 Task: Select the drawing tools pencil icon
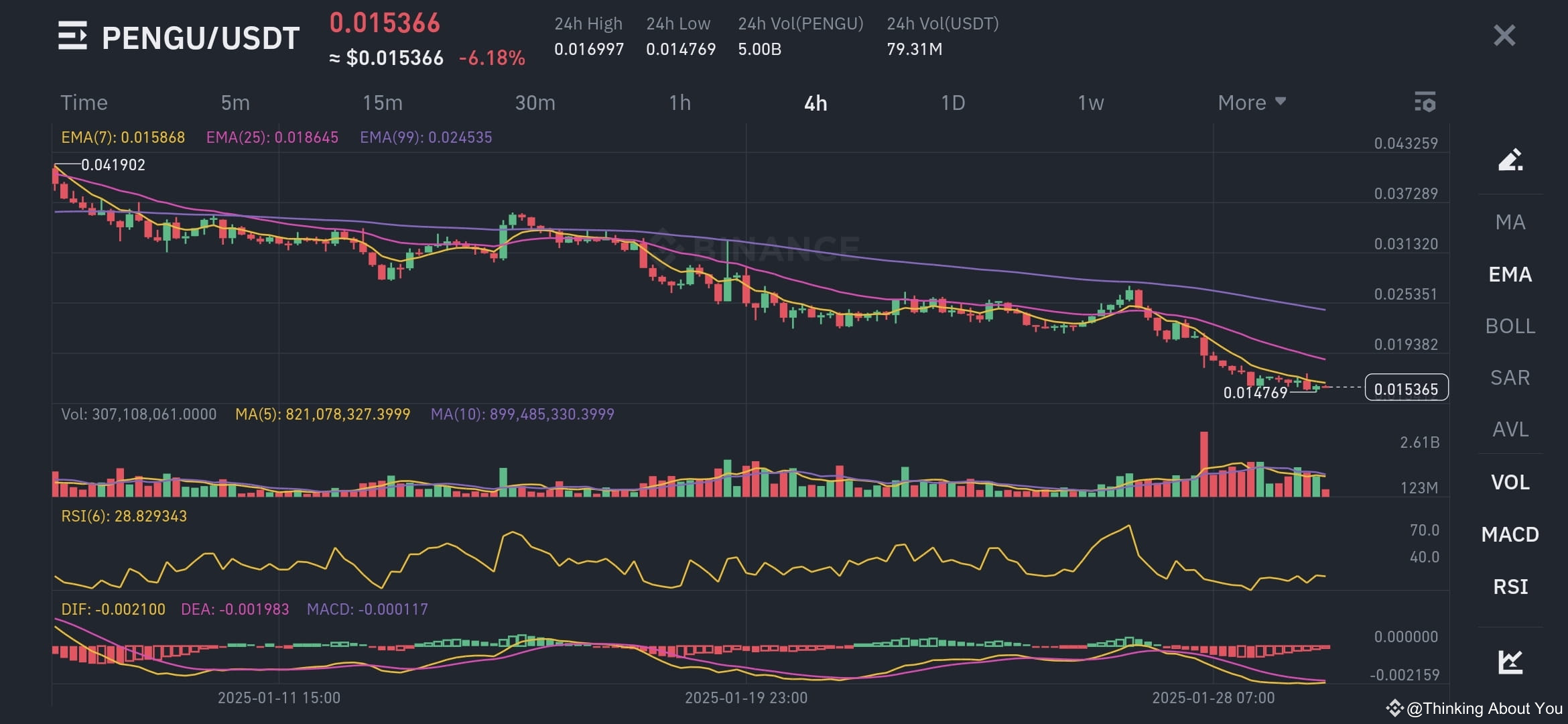[x=1510, y=159]
